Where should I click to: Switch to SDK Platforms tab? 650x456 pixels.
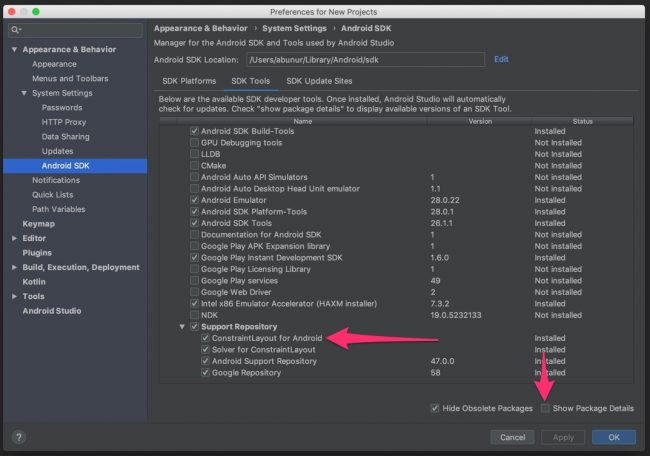(189, 81)
